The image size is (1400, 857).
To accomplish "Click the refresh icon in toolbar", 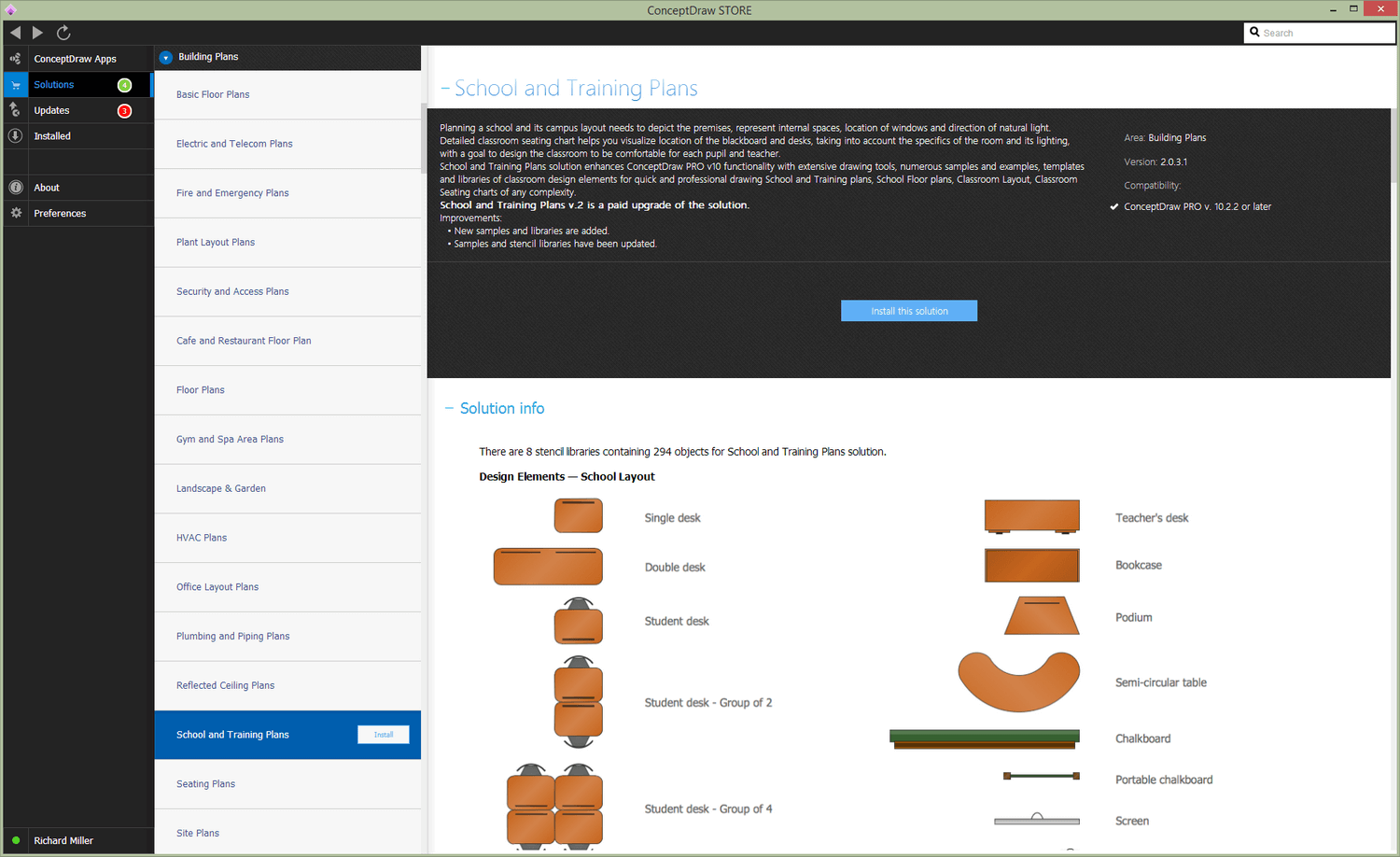I will coord(63,33).
